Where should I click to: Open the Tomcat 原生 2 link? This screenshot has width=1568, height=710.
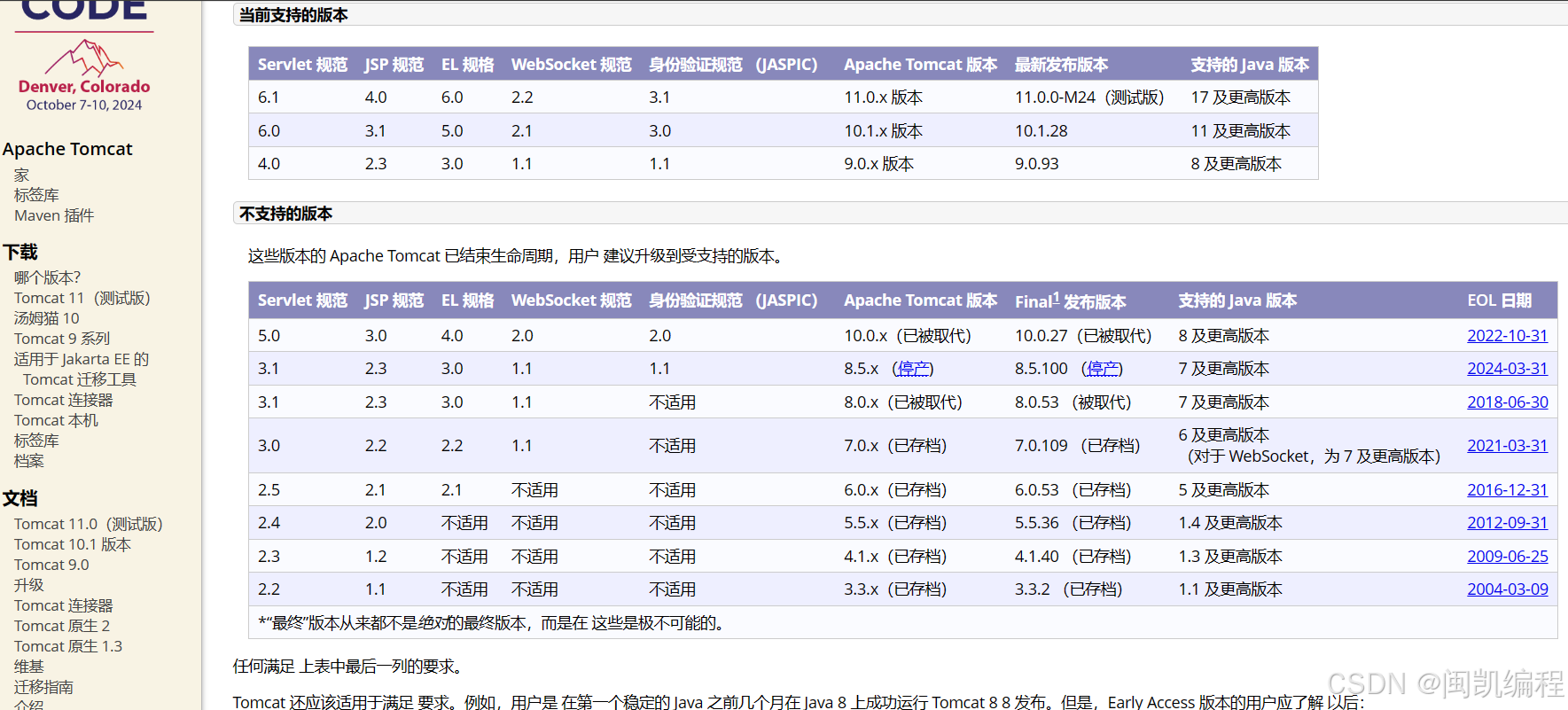pos(62,626)
